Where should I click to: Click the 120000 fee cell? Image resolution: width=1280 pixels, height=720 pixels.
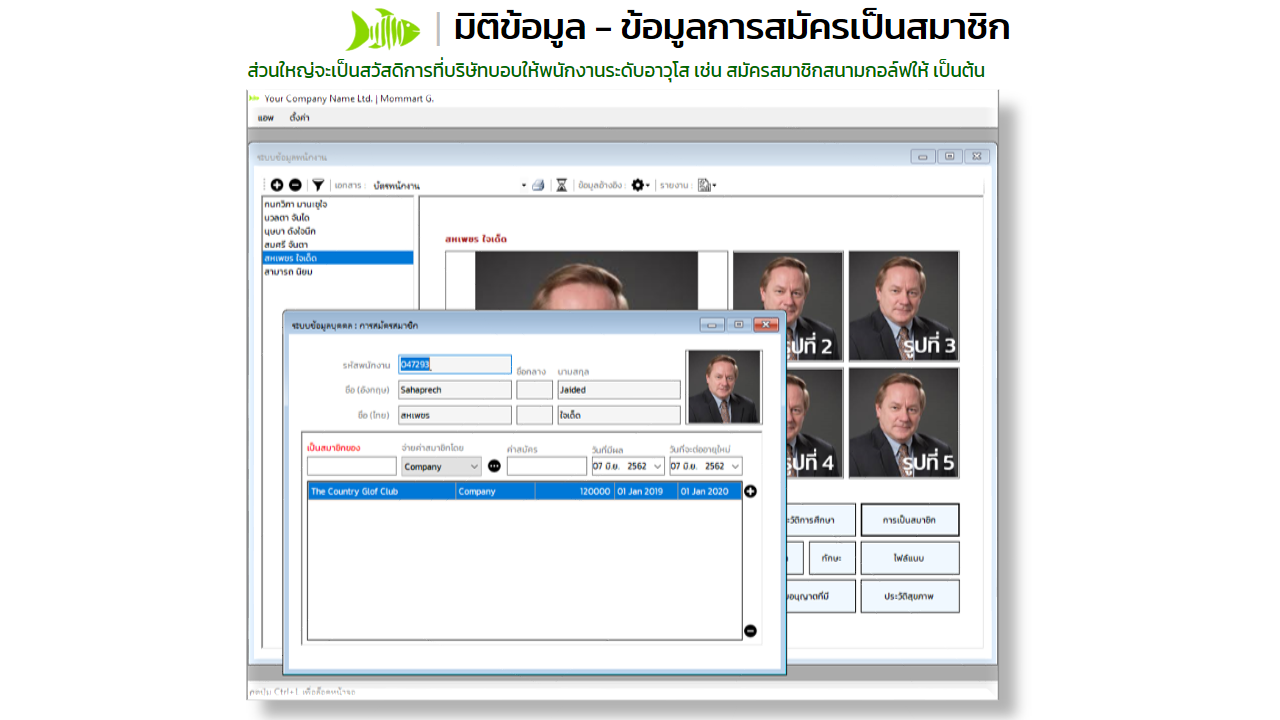tap(574, 491)
